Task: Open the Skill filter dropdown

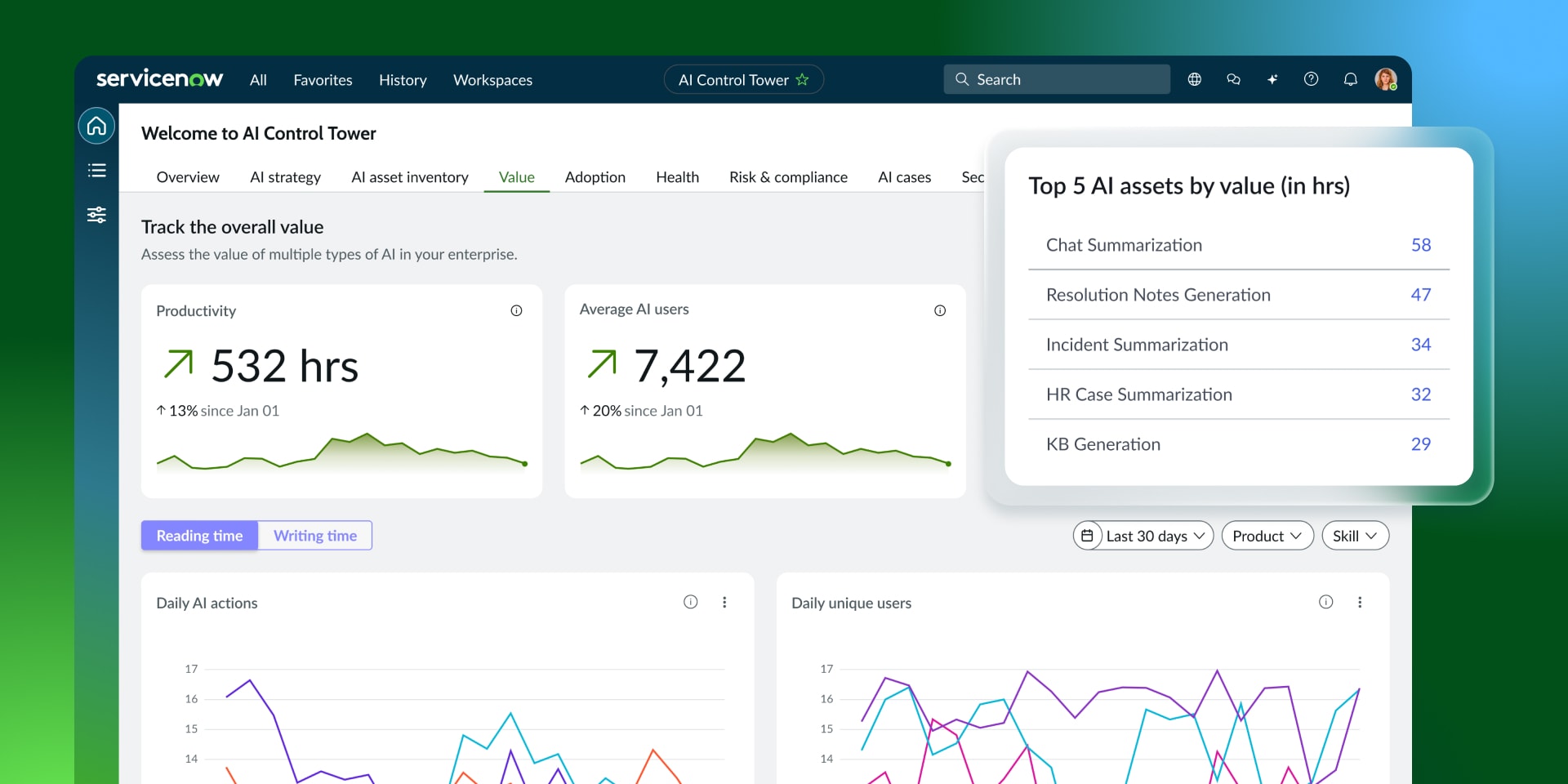Action: point(1354,535)
